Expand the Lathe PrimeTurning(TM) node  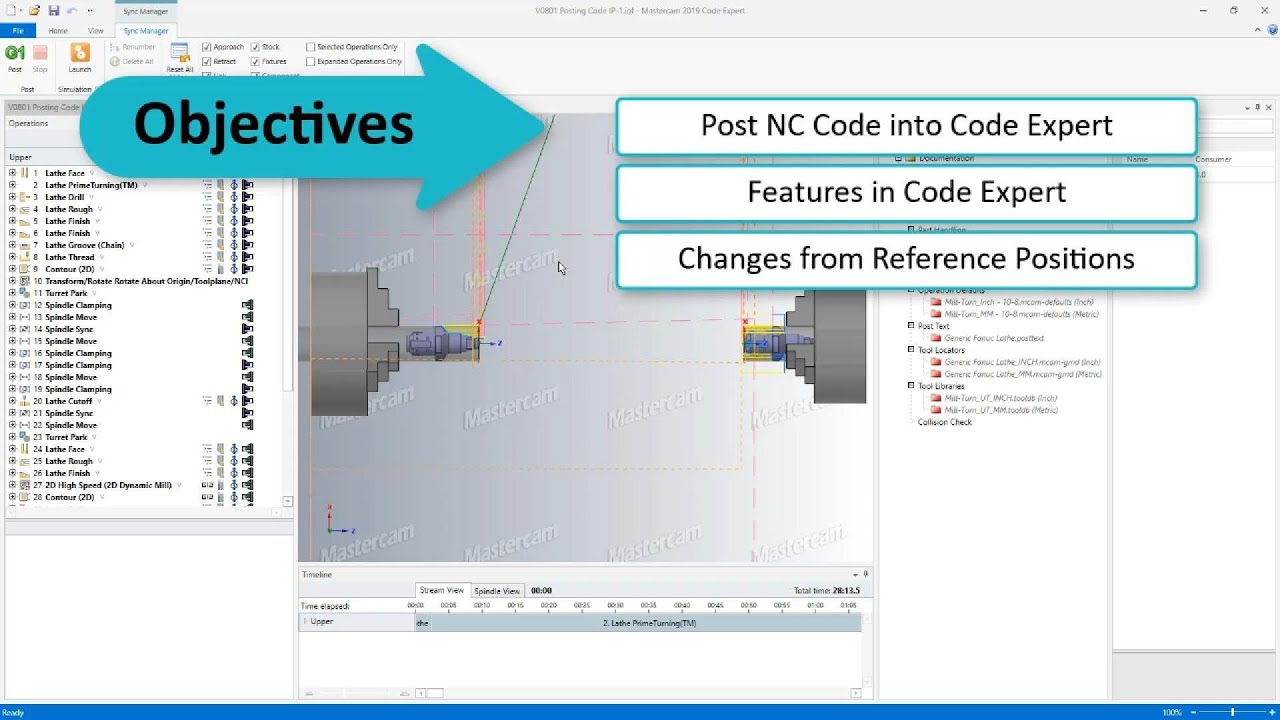12,185
